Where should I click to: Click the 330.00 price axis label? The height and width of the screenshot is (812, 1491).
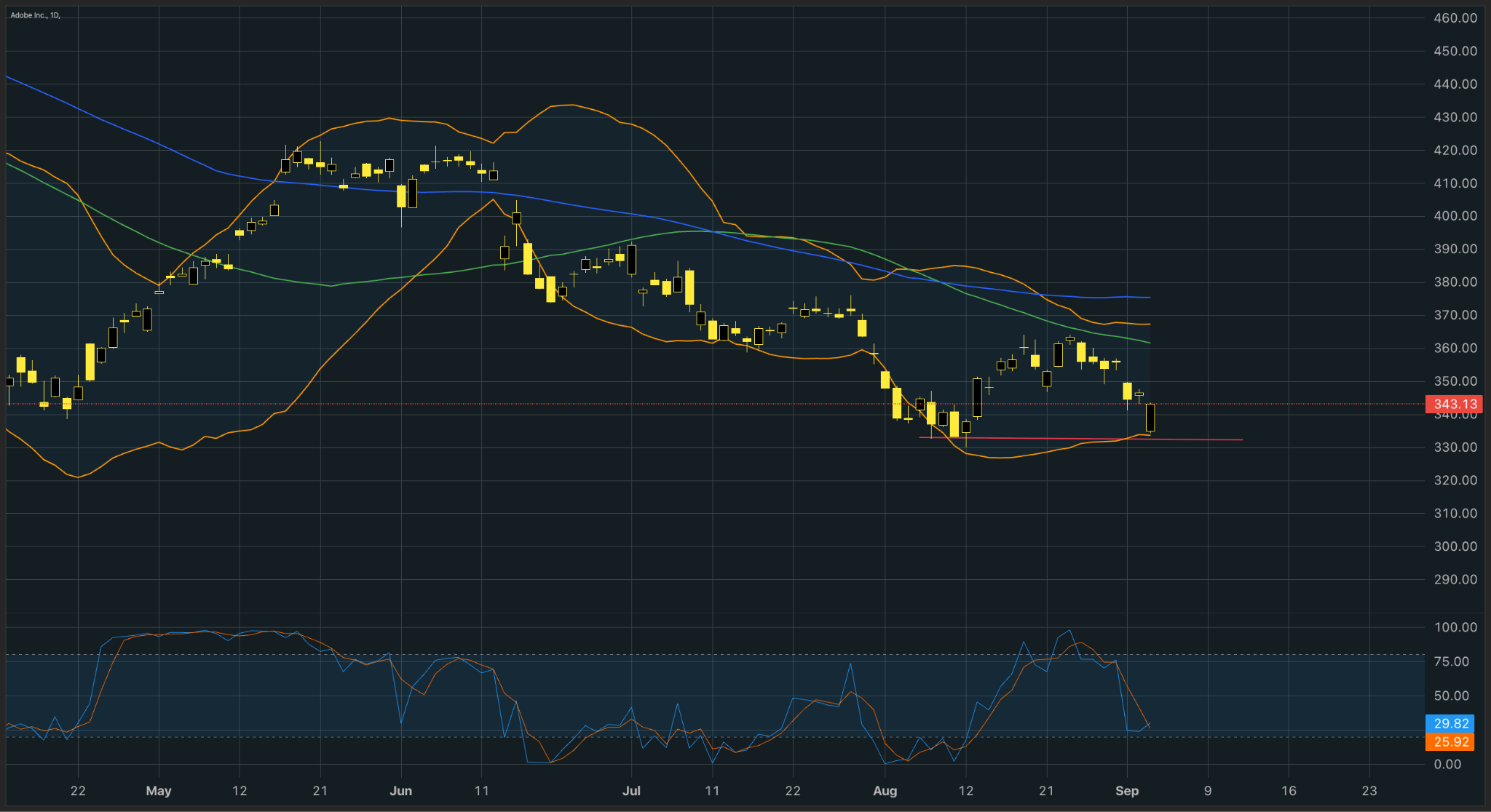[x=1455, y=447]
